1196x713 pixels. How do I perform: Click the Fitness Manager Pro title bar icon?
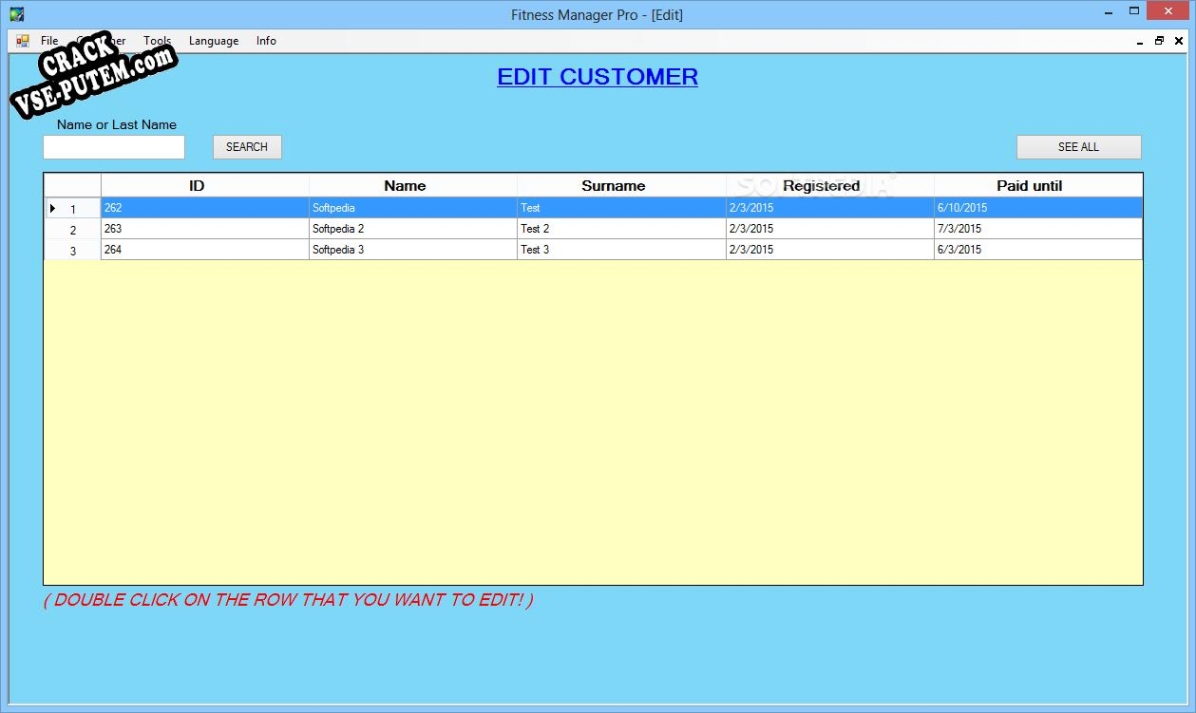[x=16, y=14]
